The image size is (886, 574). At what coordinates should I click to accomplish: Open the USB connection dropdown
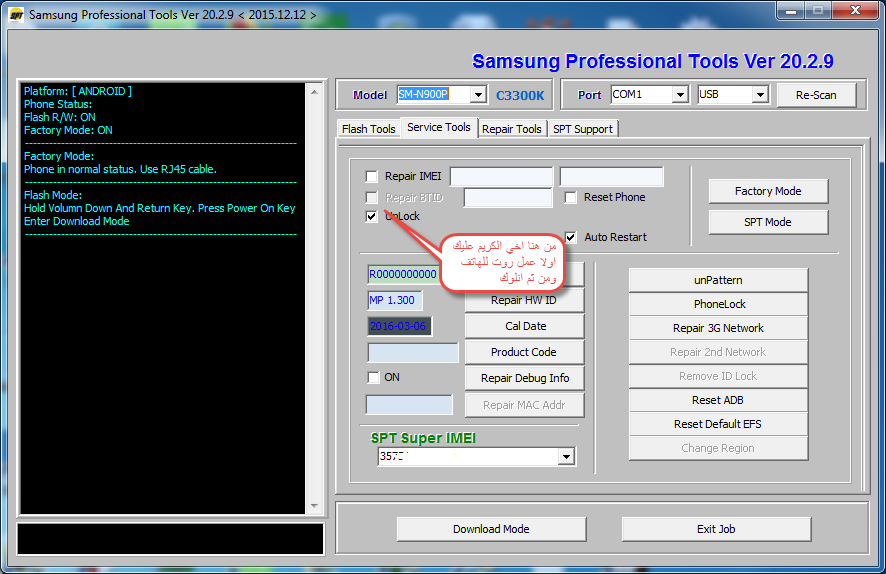tap(761, 94)
